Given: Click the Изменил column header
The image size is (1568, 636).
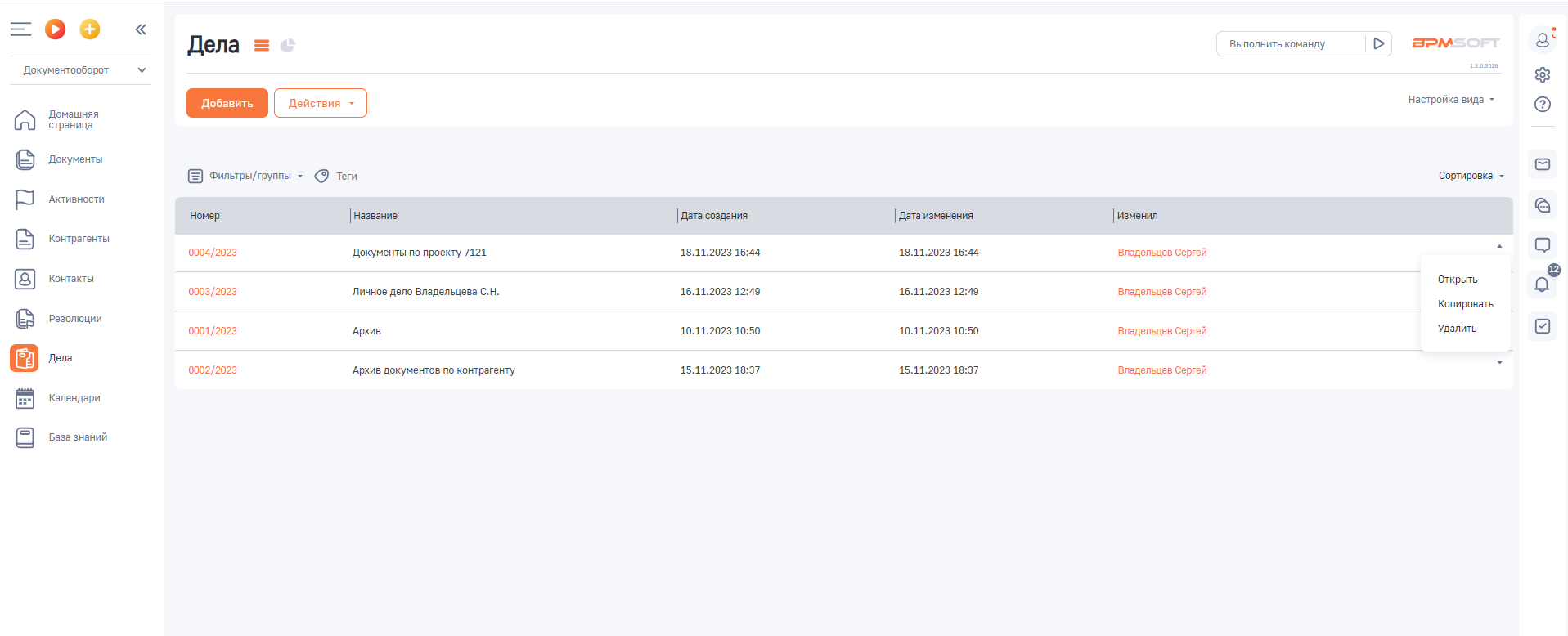Looking at the screenshot, I should point(1138,216).
